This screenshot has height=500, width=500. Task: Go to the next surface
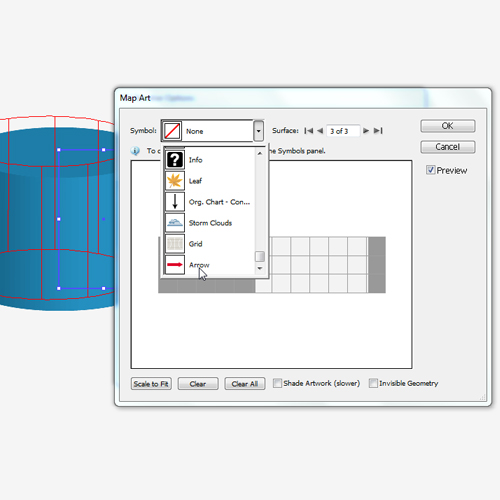click(366, 131)
